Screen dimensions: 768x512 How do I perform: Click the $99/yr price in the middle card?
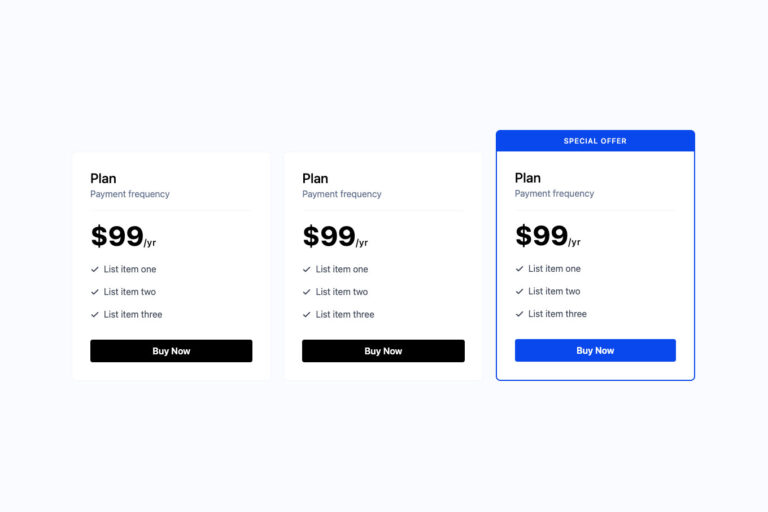pyautogui.click(x=335, y=236)
